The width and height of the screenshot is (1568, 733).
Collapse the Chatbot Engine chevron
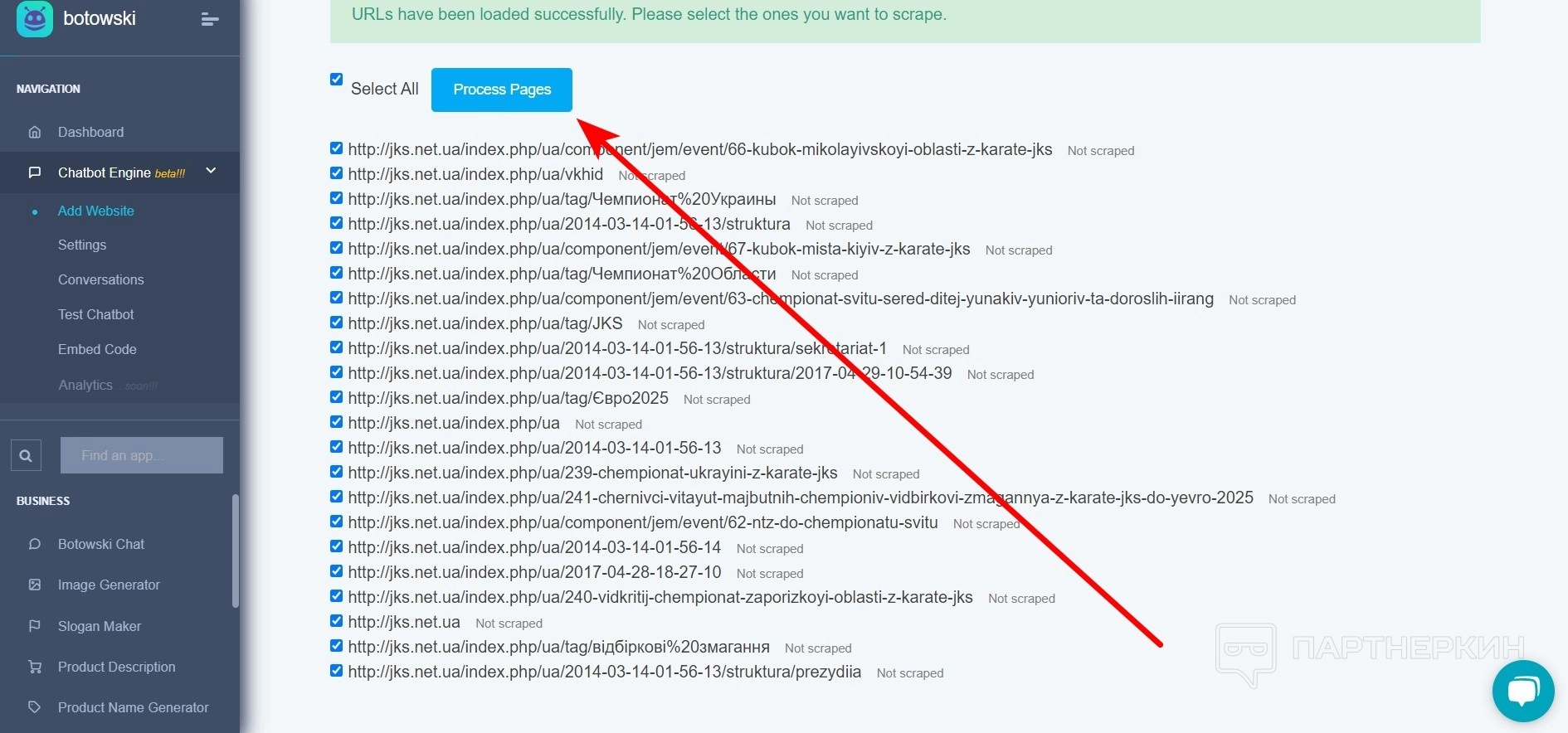(x=211, y=171)
